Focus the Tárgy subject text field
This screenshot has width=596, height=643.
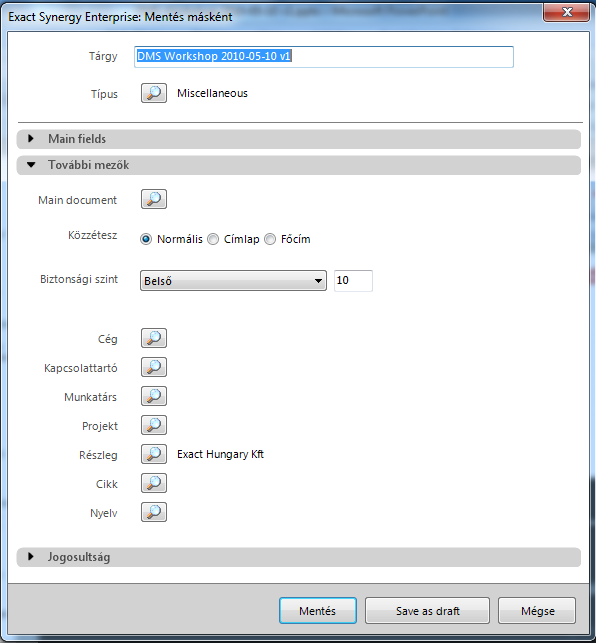pos(324,57)
